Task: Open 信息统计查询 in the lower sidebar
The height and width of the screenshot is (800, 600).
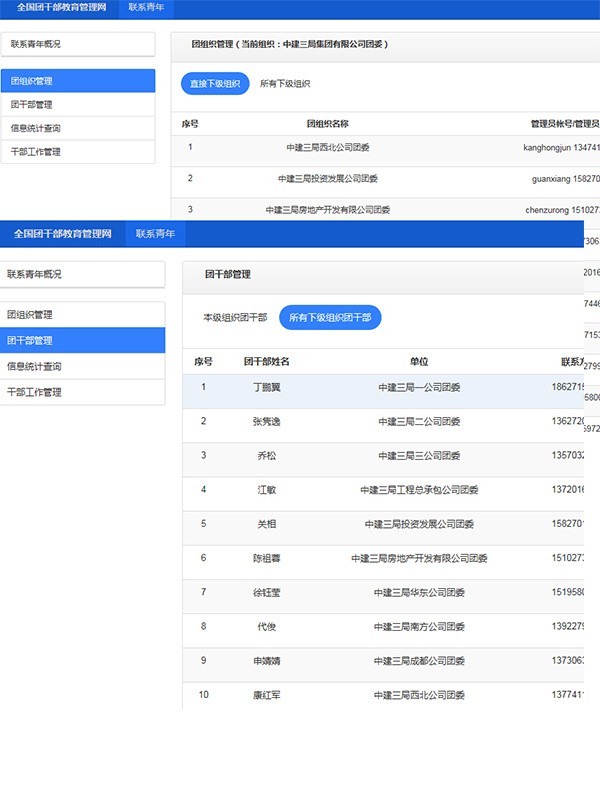Action: 82,366
